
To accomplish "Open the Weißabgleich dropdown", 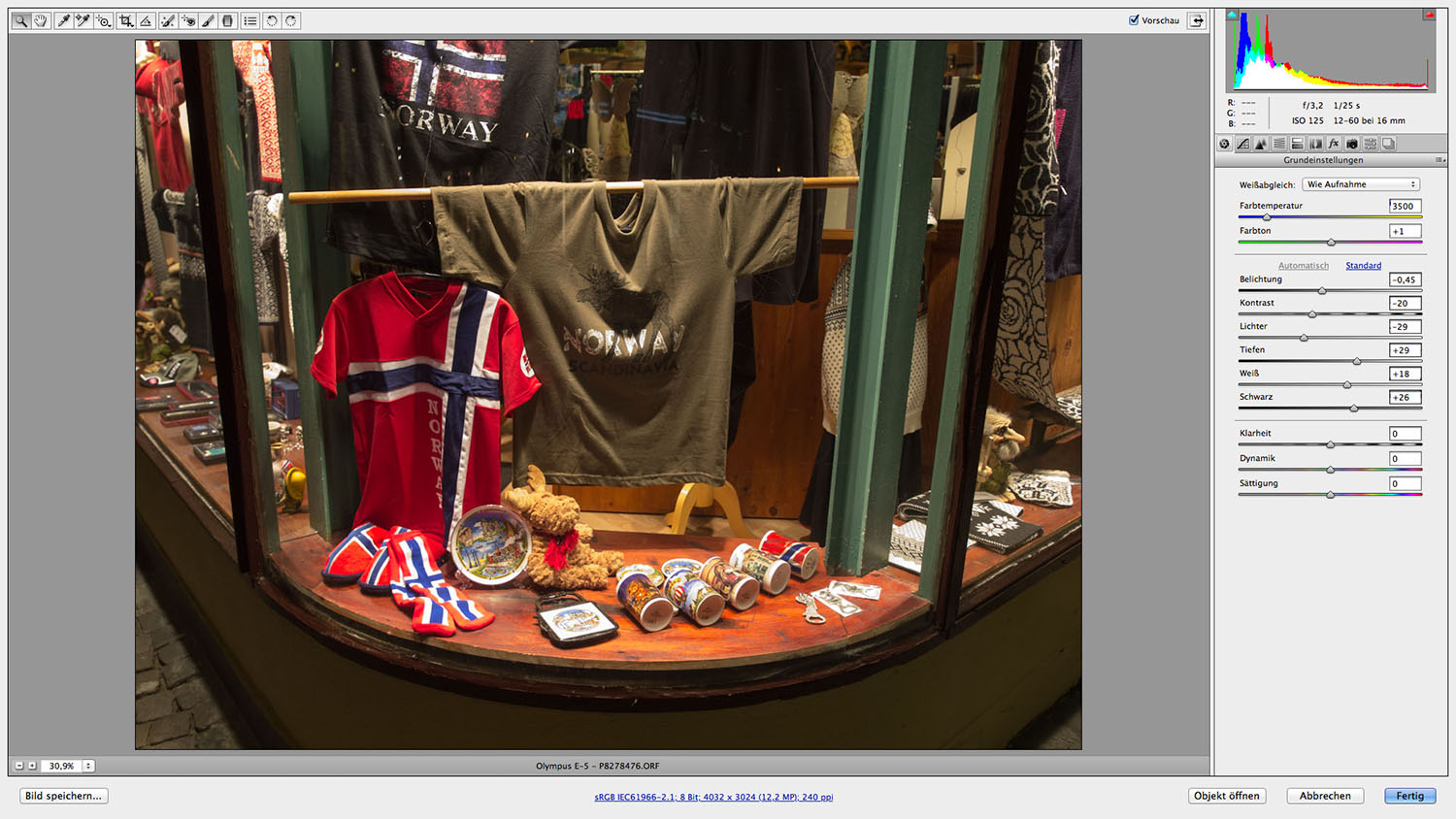I will click(1361, 184).
